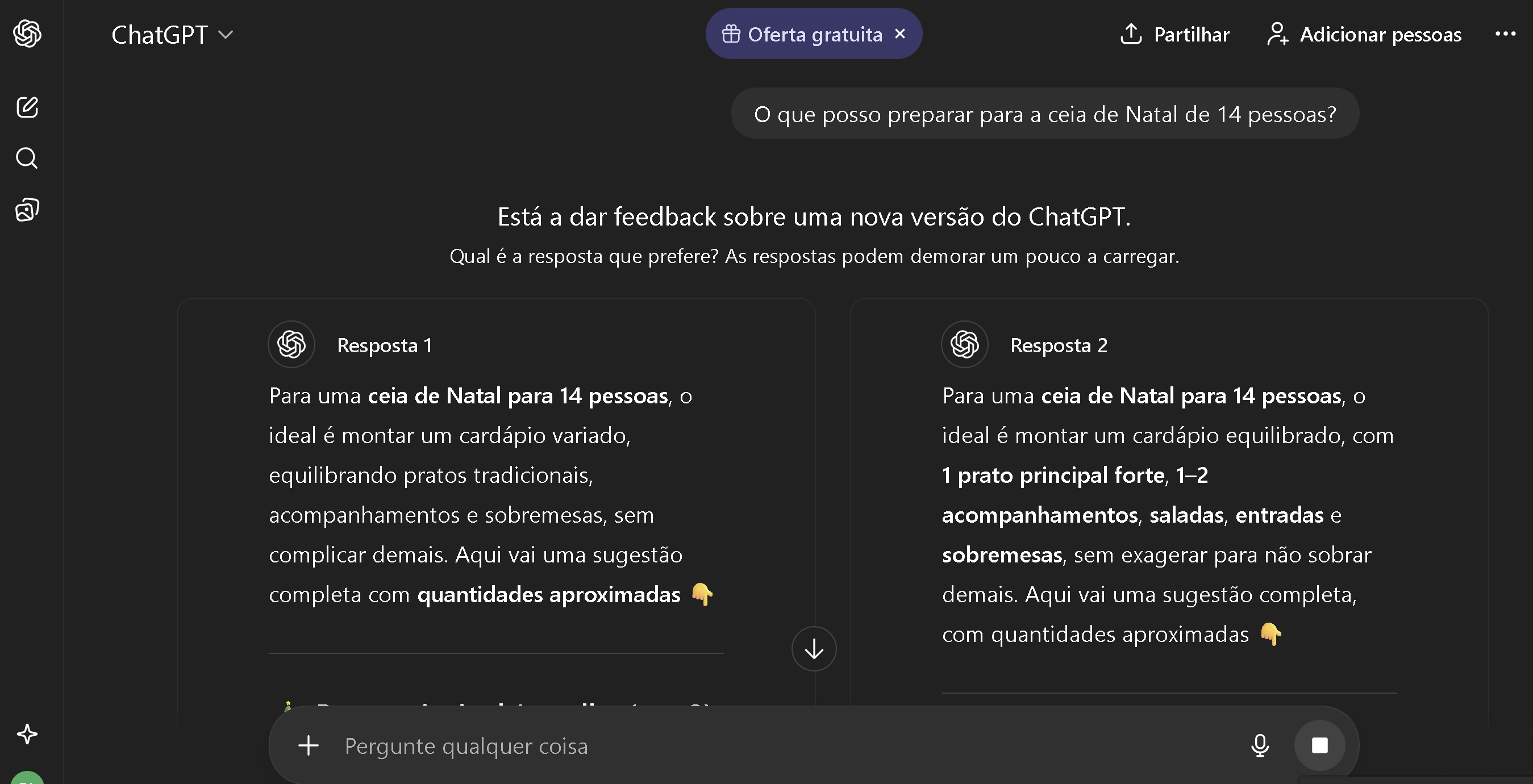Click the Partilhar button
The width and height of the screenshot is (1533, 784).
coord(1174,35)
